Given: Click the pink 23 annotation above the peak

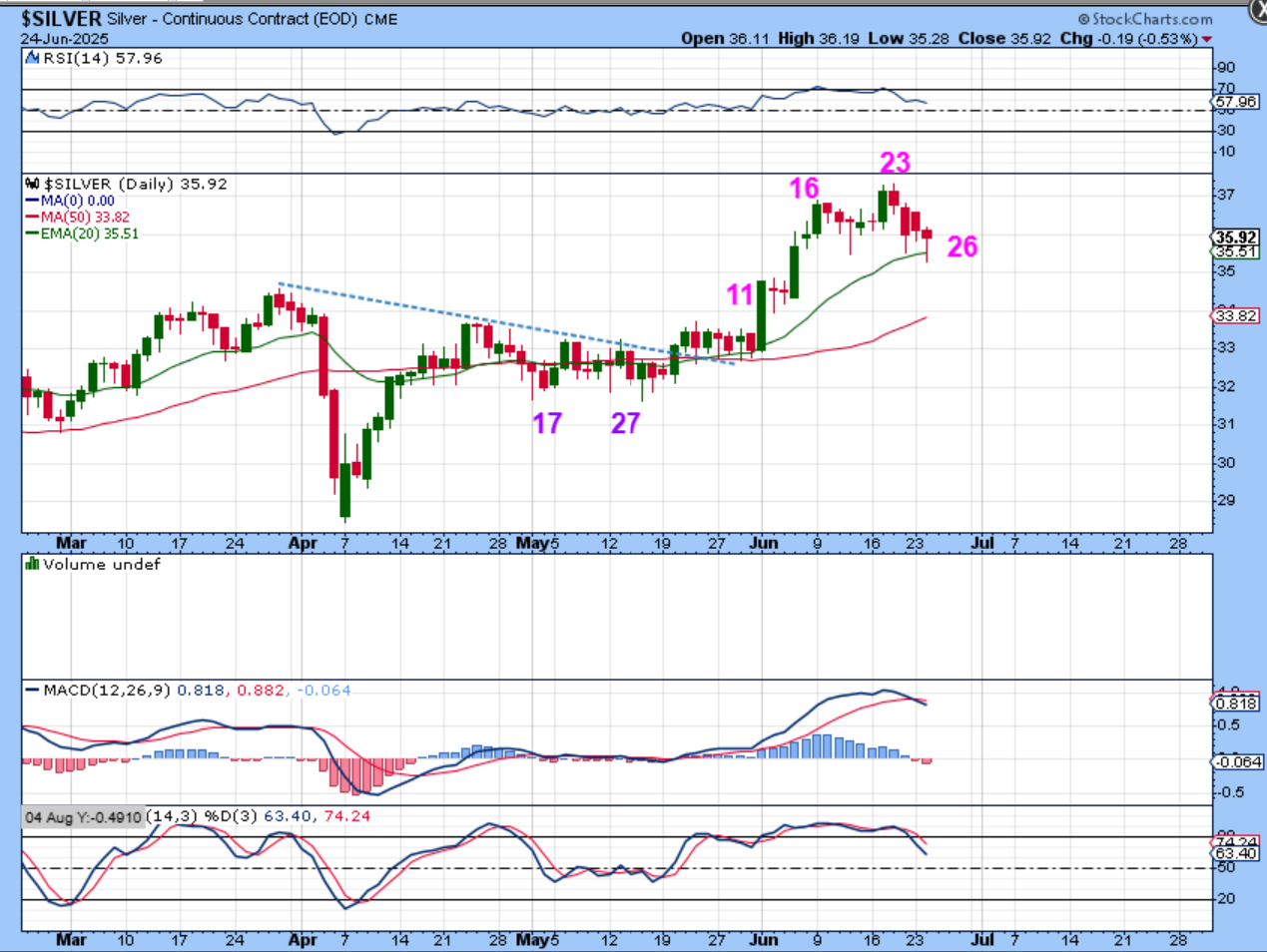Looking at the screenshot, I should [x=895, y=163].
